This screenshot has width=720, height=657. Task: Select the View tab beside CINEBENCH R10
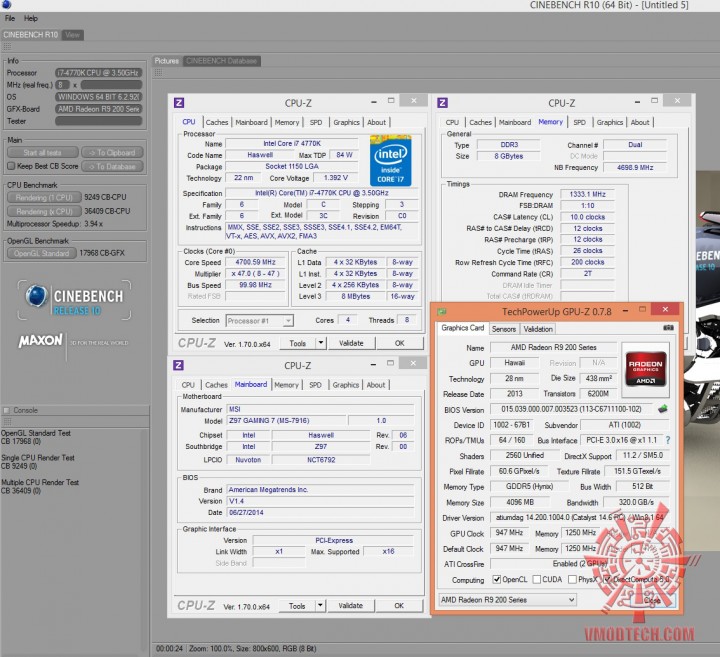pyautogui.click(x=72, y=35)
